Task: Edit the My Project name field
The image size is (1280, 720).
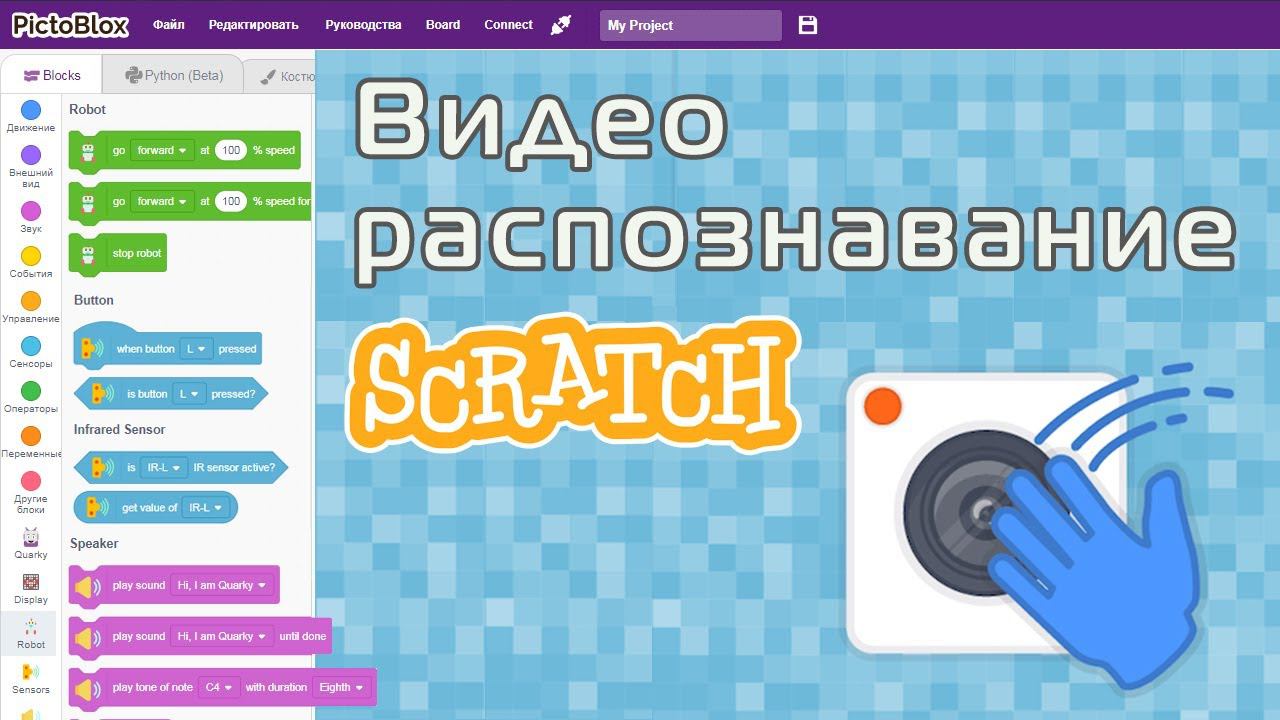Action: point(690,25)
